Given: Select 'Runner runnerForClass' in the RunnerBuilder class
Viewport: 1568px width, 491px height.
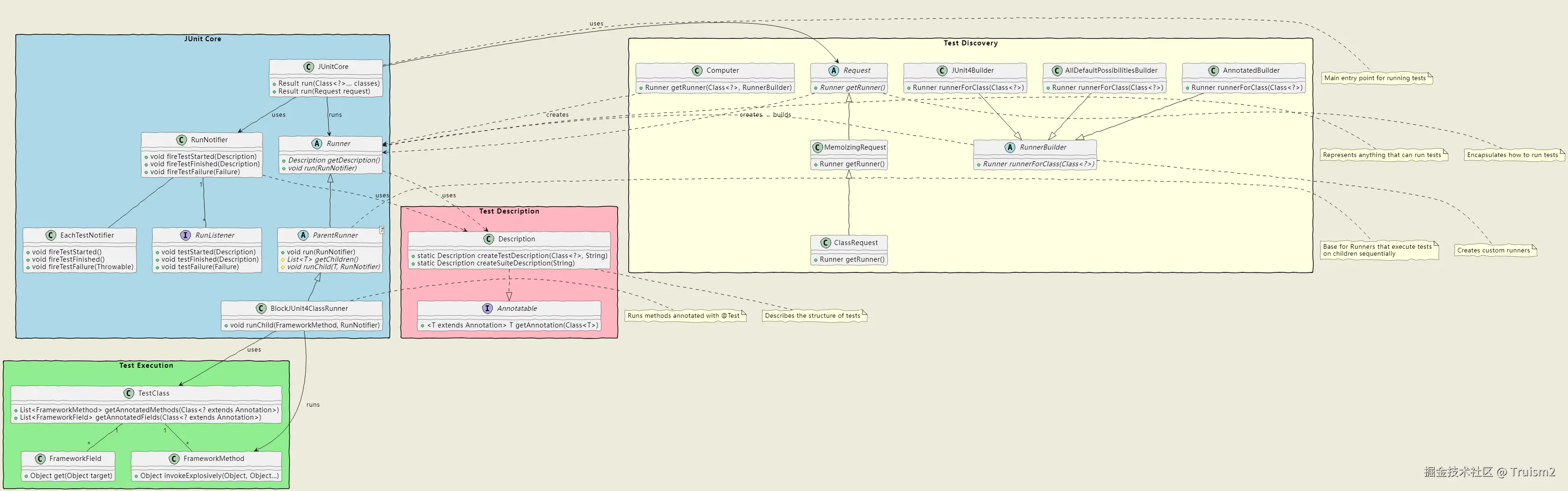Looking at the screenshot, I should 1038,164.
